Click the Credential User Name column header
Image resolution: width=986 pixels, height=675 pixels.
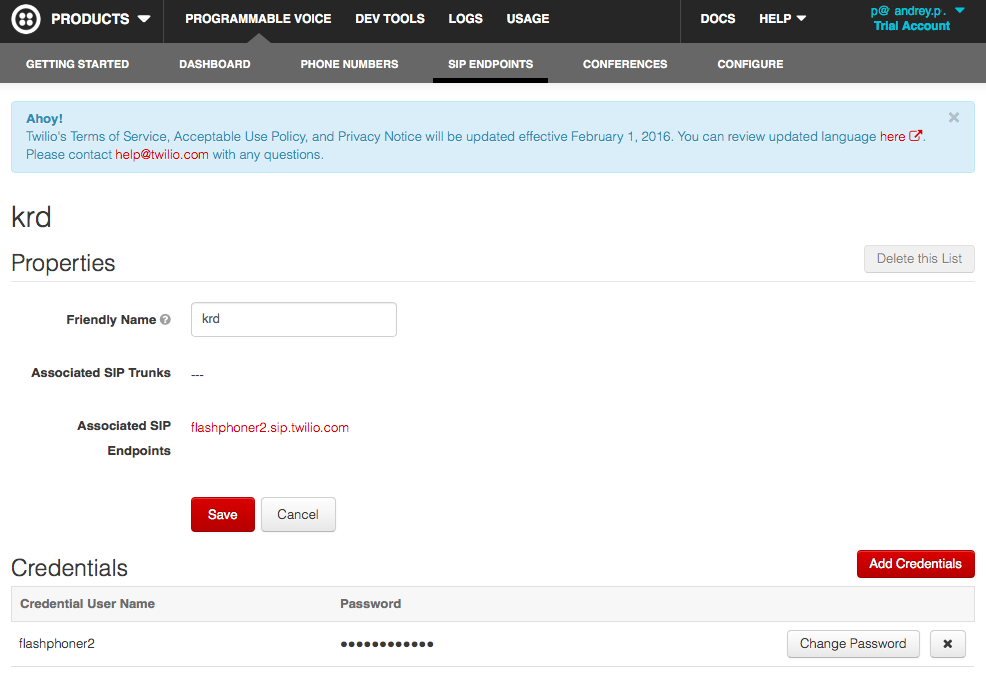[x=87, y=604]
